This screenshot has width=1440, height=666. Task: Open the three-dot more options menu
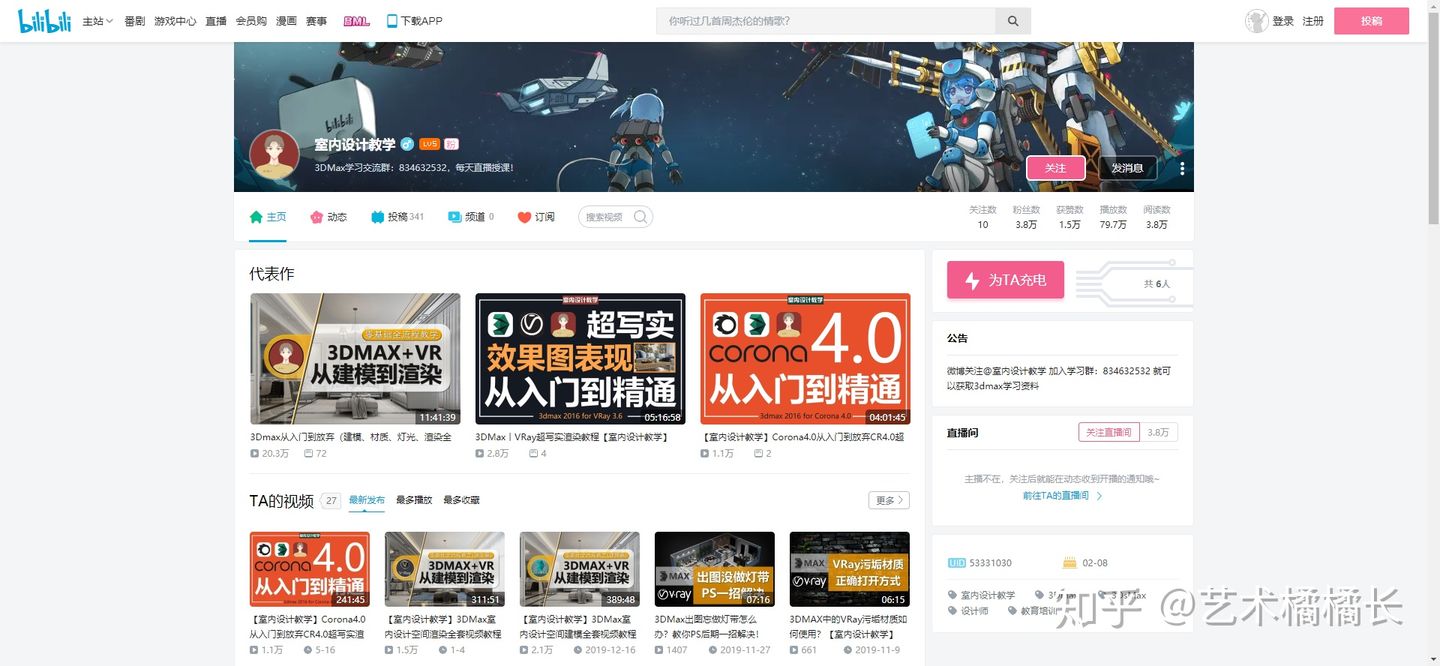coord(1182,168)
